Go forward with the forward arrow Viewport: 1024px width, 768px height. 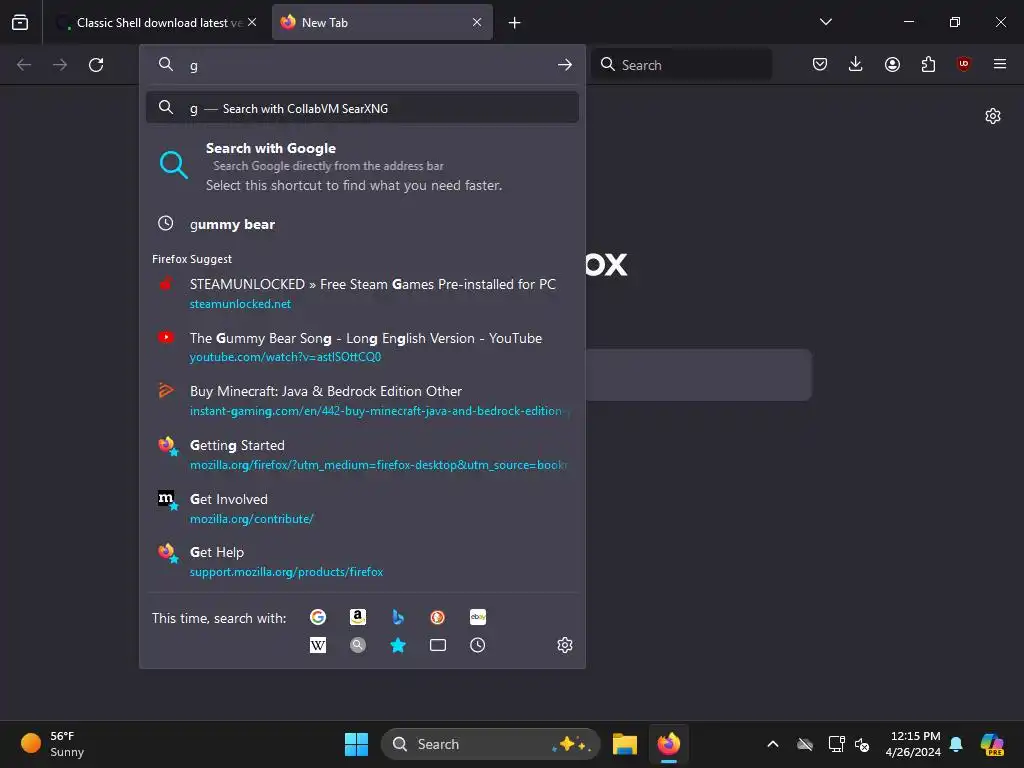60,65
